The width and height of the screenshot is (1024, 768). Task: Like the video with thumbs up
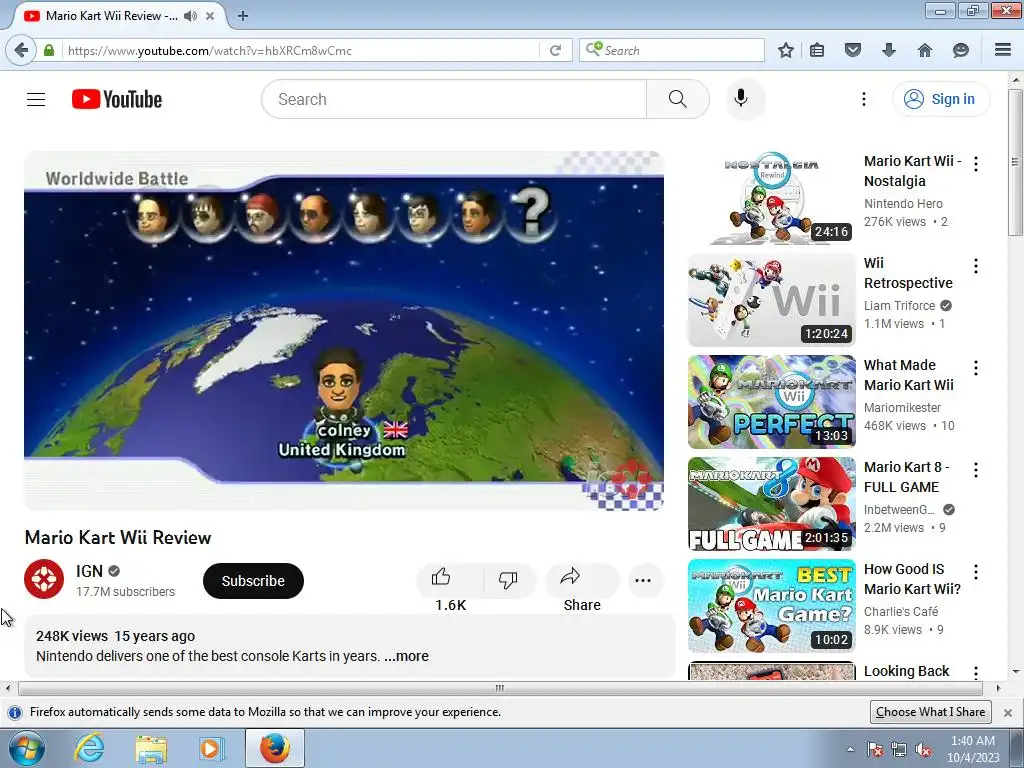[450, 580]
